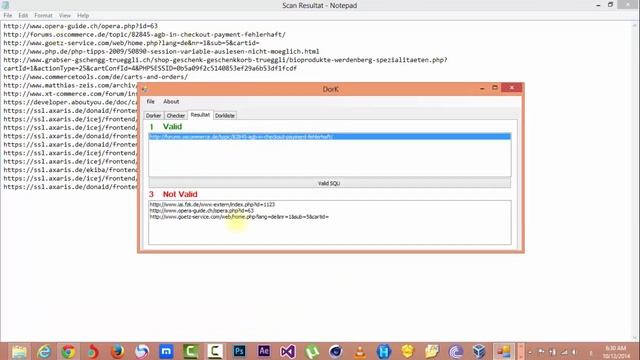Click the grabser-geschengg-trueggli.ch line in Notepad
The height and width of the screenshot is (360, 640).
point(225,60)
